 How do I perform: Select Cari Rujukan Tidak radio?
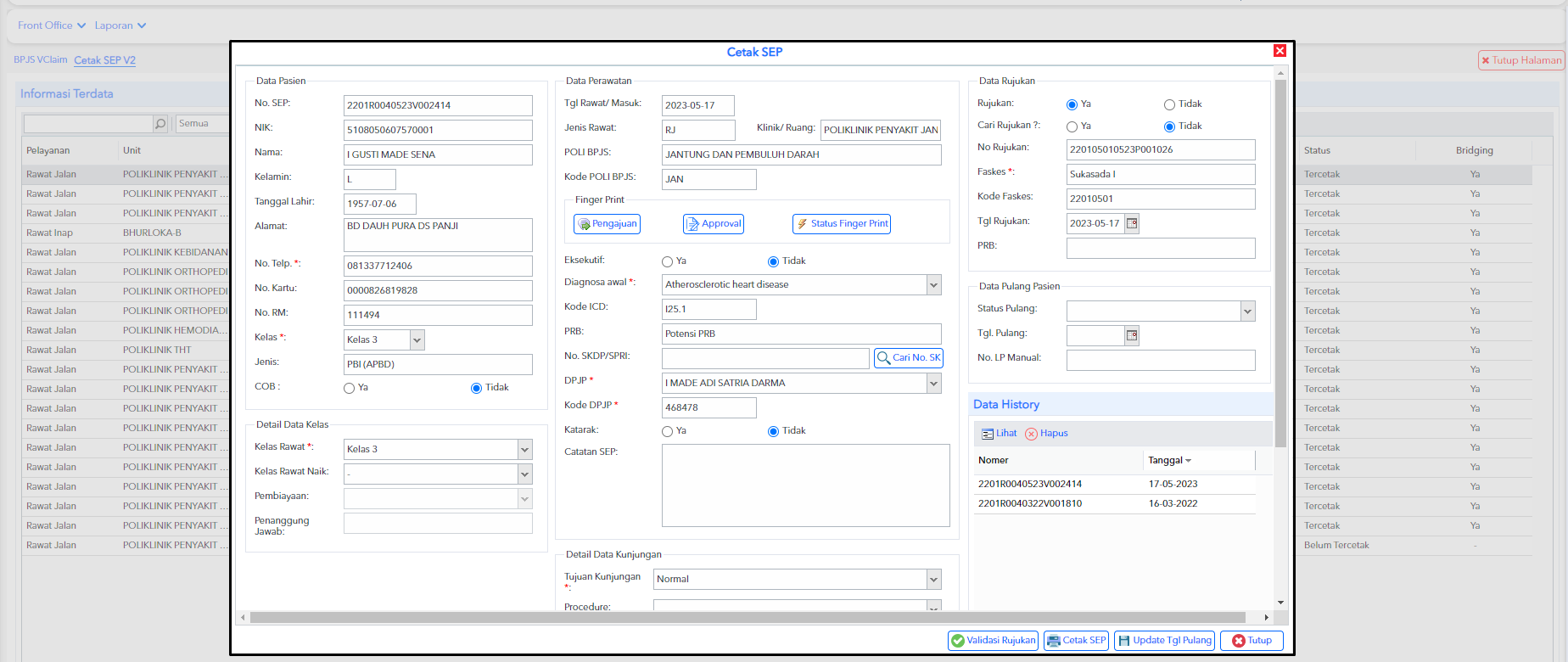(x=1169, y=126)
